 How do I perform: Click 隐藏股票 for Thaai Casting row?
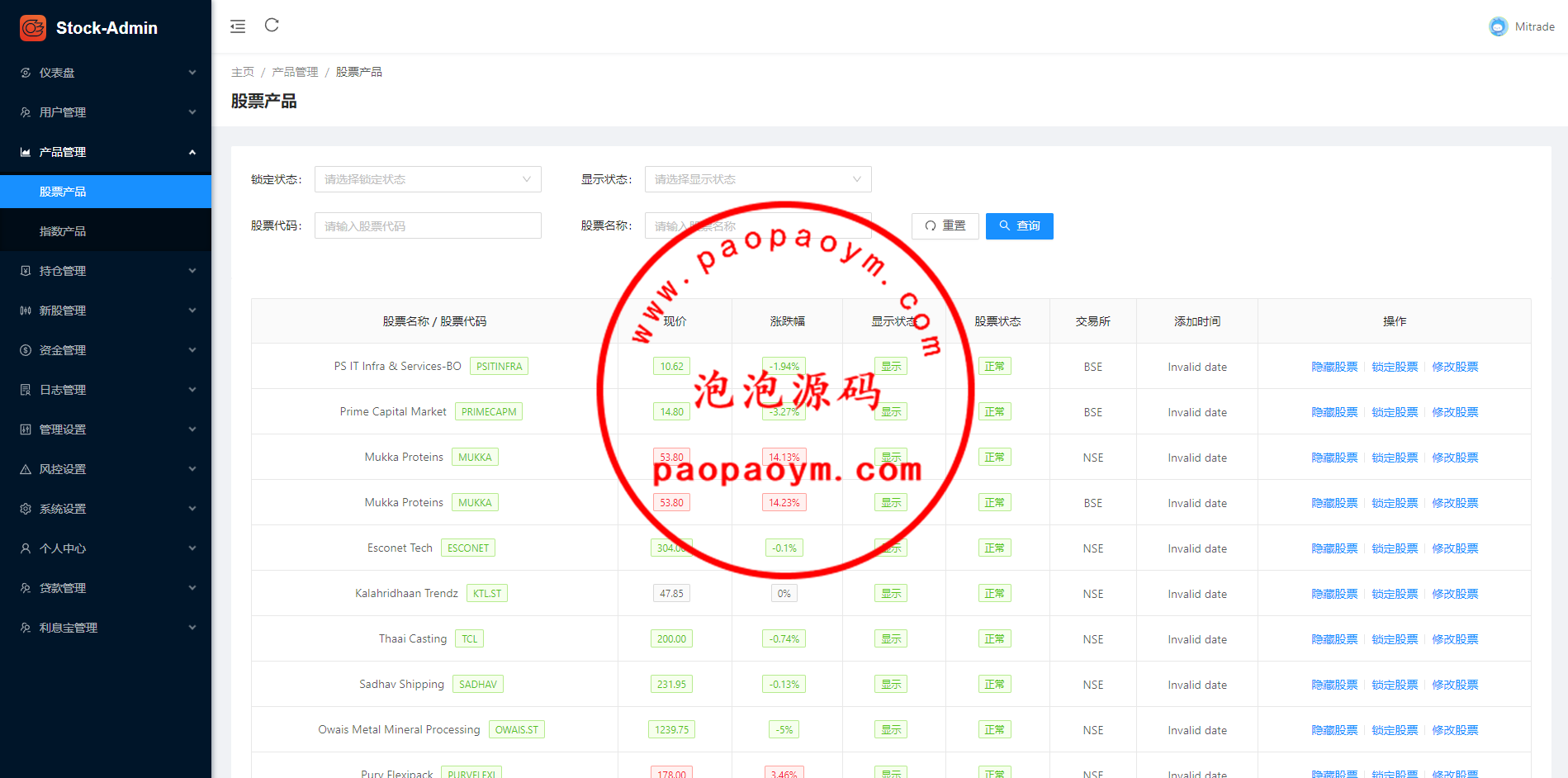(1334, 639)
